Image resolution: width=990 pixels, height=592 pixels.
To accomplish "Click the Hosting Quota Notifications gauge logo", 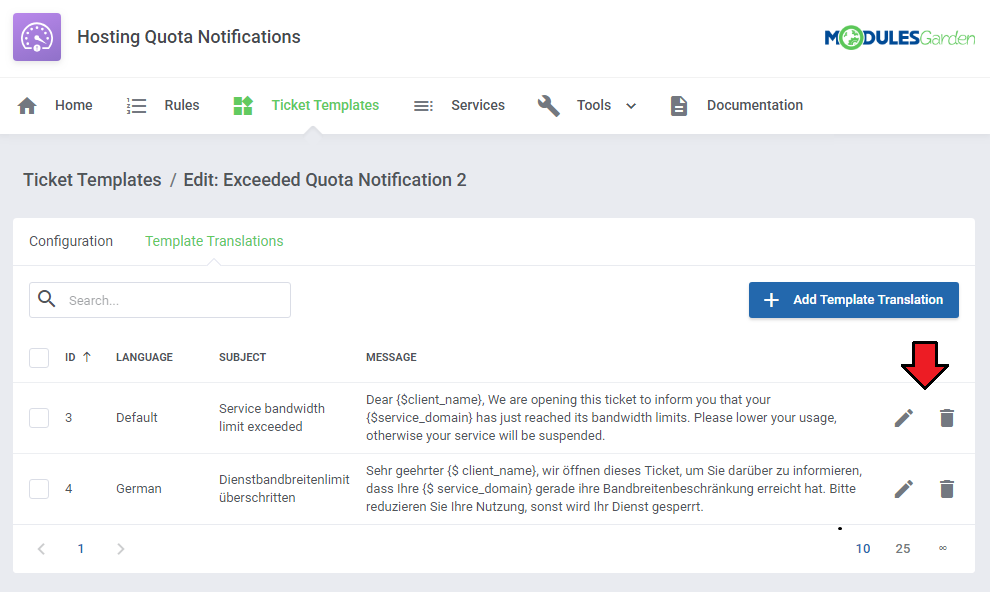I will [37, 37].
